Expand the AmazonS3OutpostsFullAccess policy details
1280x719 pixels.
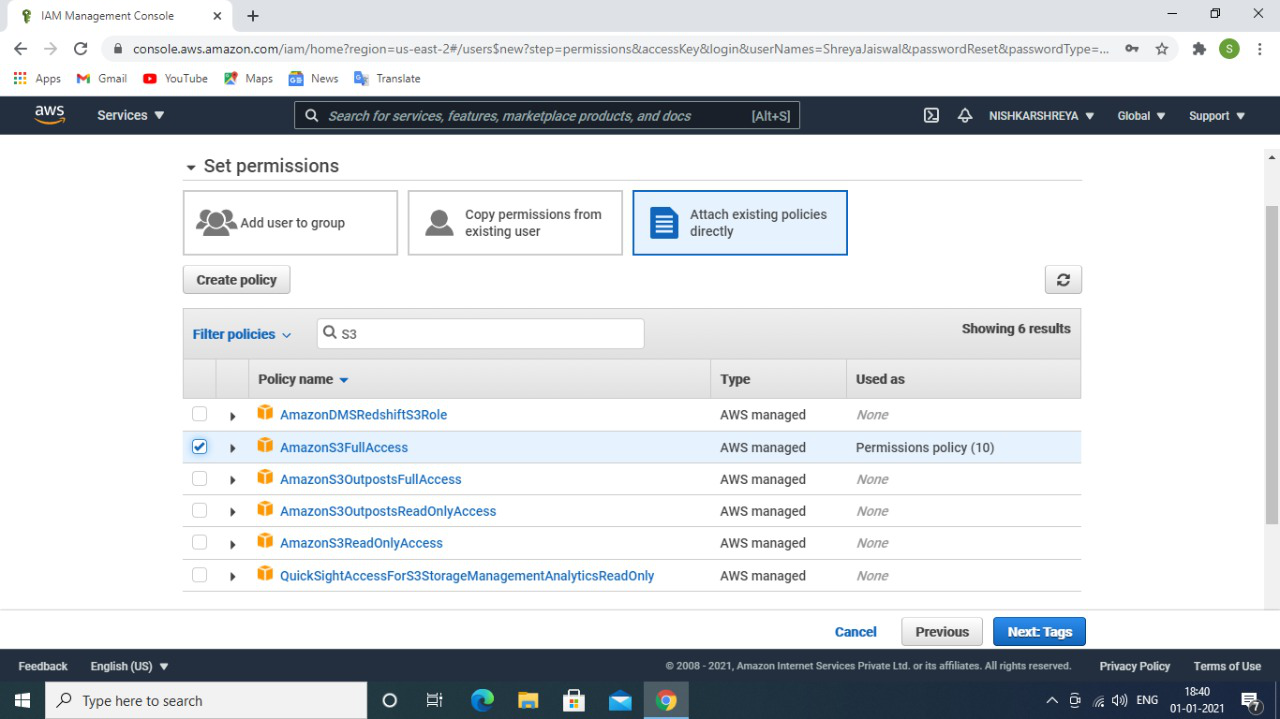(x=233, y=480)
